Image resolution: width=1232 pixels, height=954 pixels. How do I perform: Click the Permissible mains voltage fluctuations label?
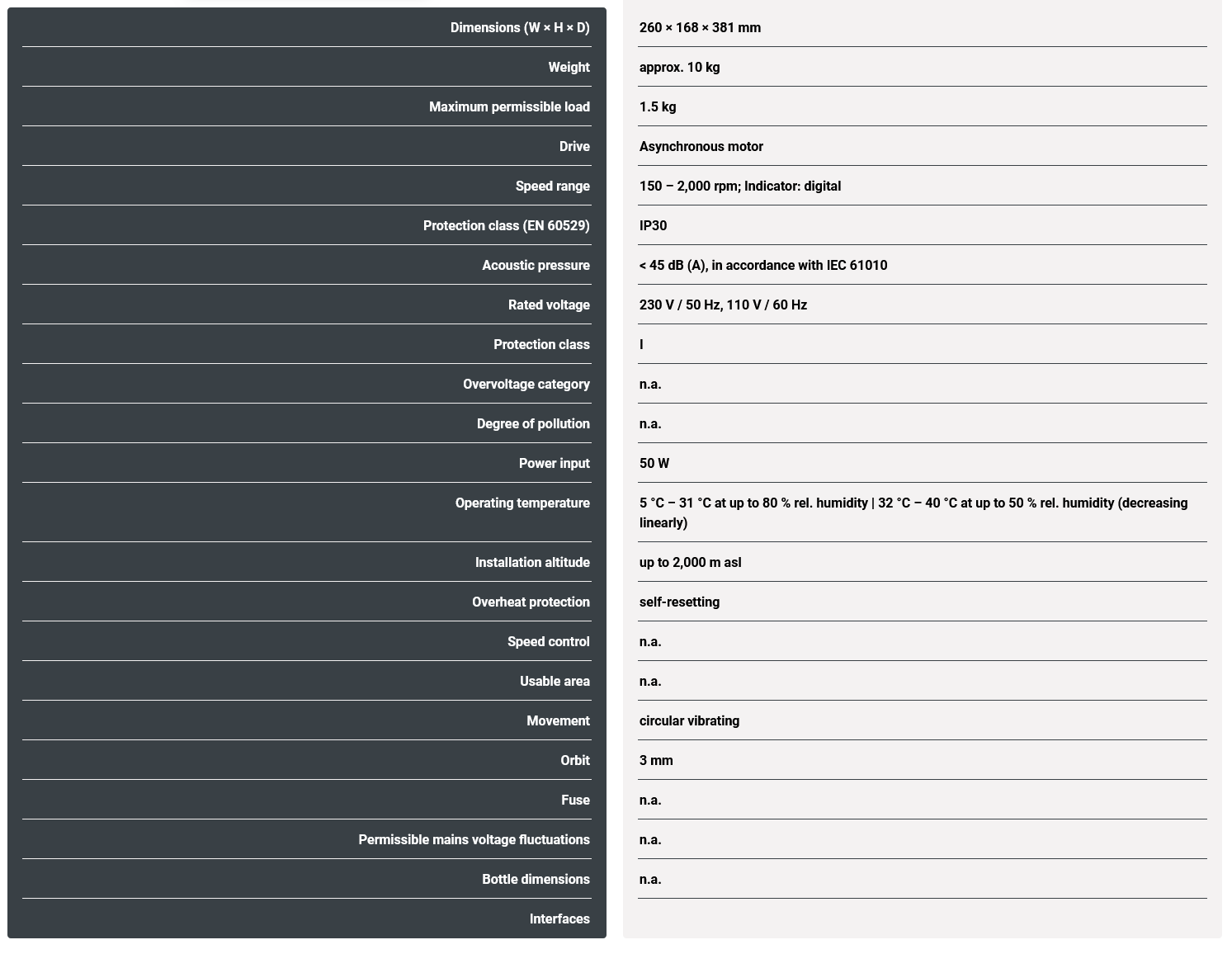[474, 840]
